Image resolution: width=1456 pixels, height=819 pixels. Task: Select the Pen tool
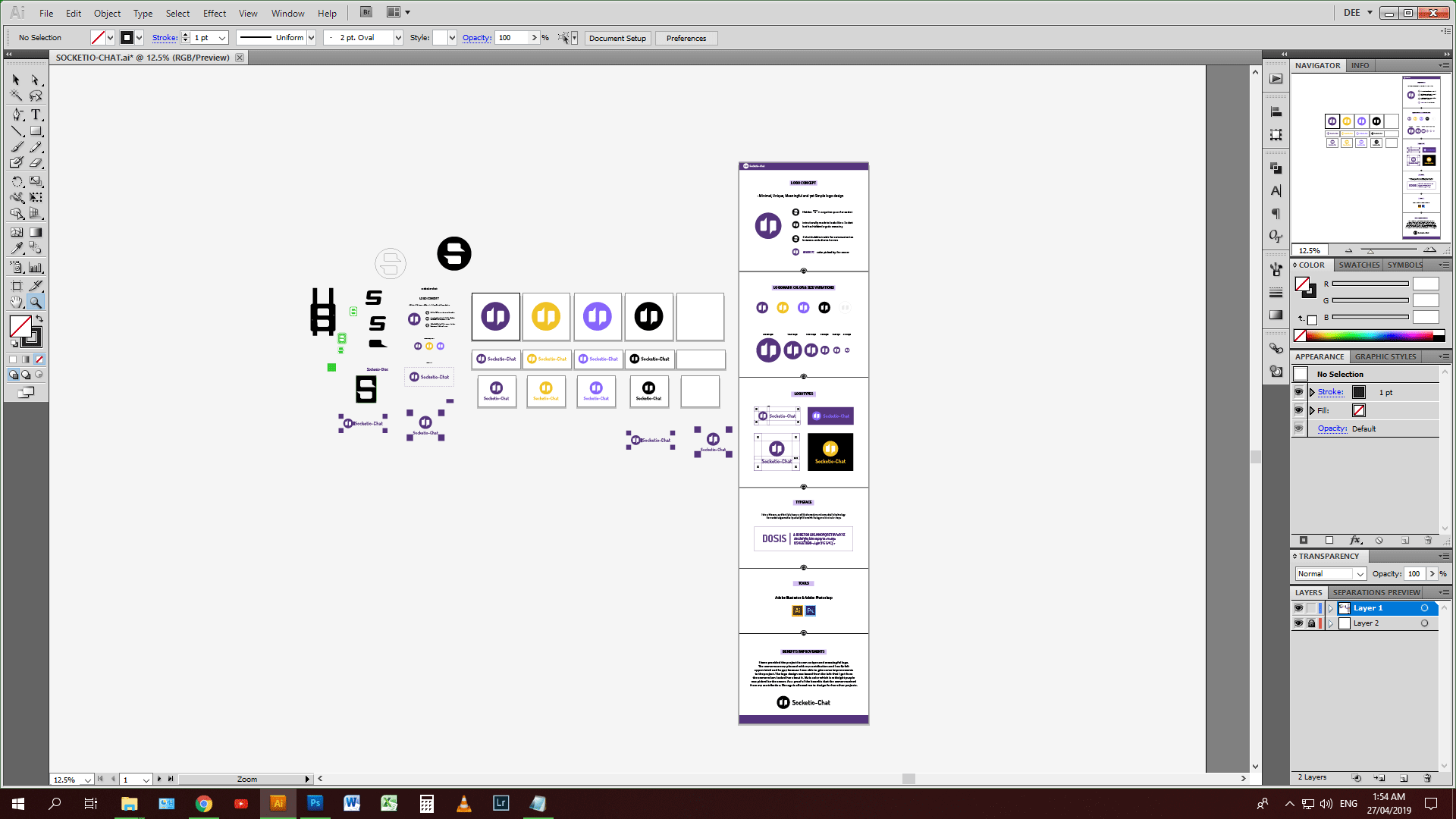coord(17,115)
